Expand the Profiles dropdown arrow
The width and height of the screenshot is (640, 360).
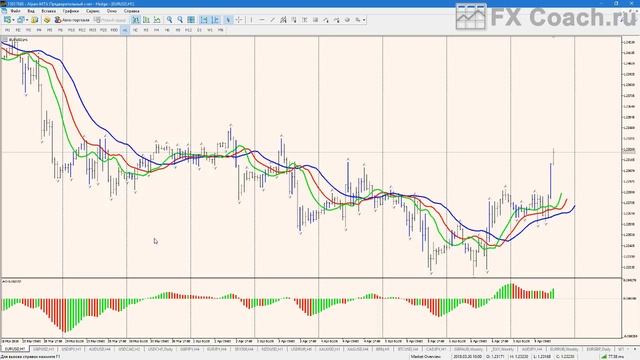click(27, 20)
